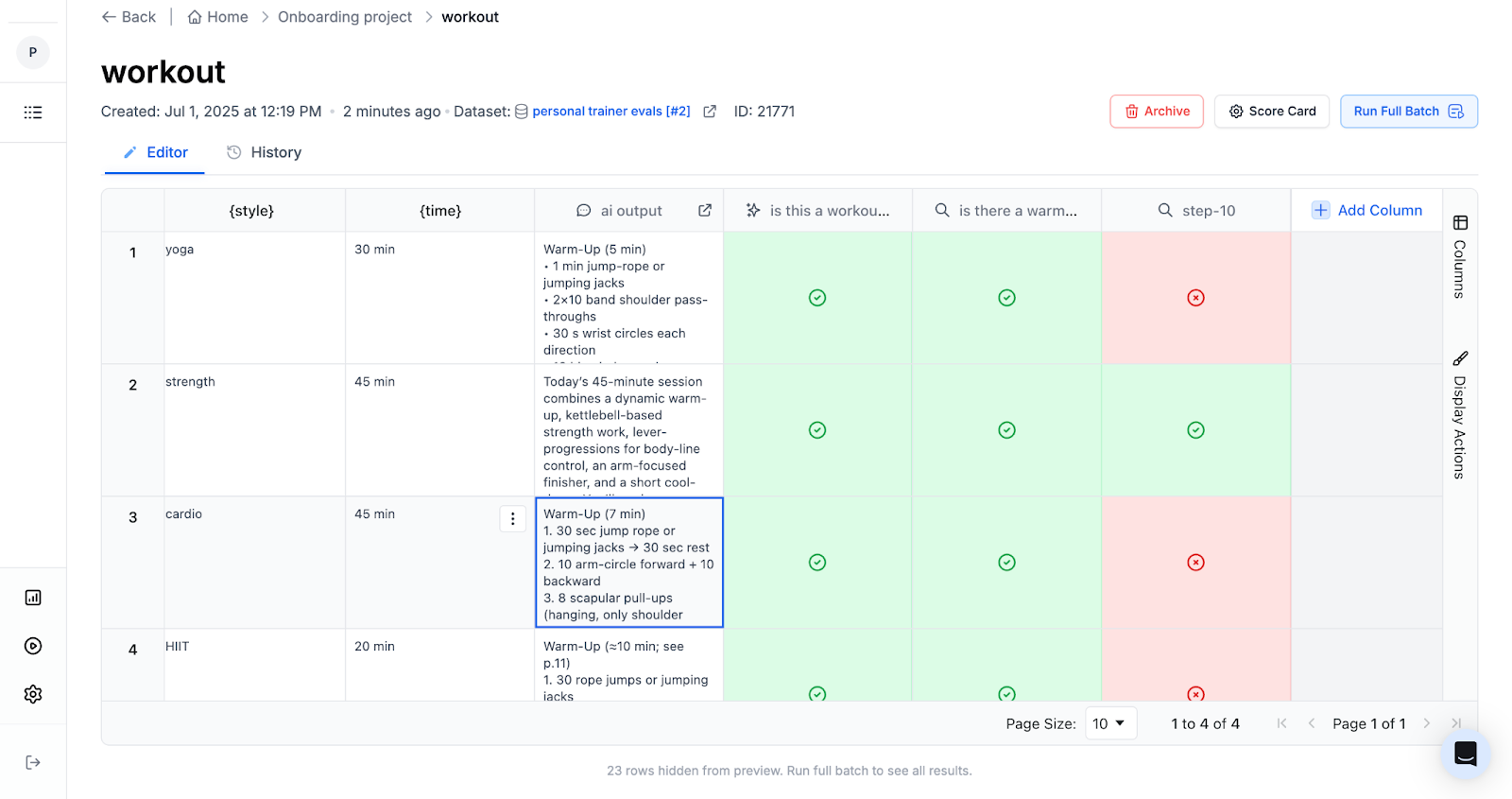Switch to the History tab
This screenshot has width=1512, height=799.
tap(265, 152)
